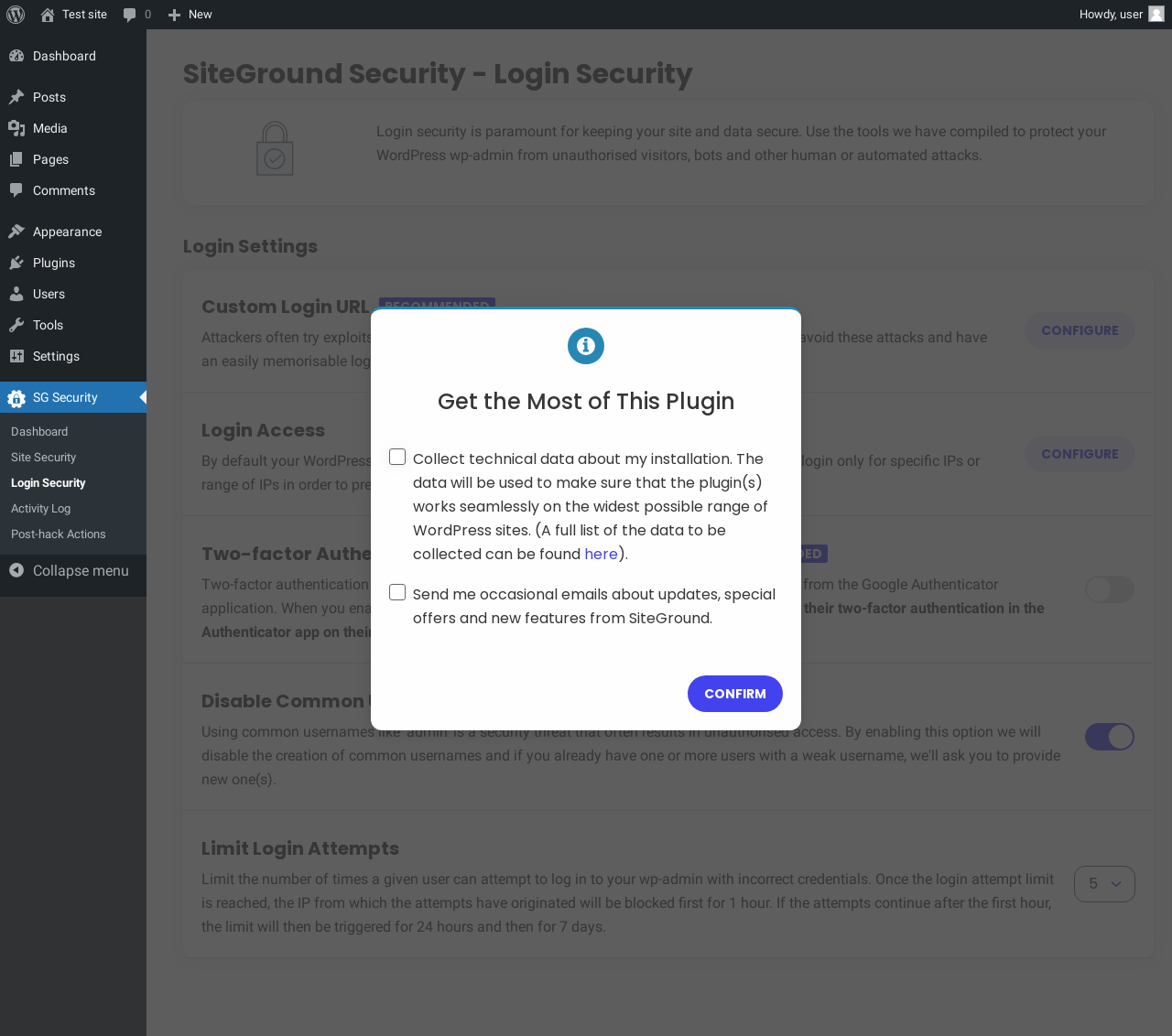Check the collect technical data checkbox
Image resolution: width=1172 pixels, height=1036 pixels.
pos(397,457)
